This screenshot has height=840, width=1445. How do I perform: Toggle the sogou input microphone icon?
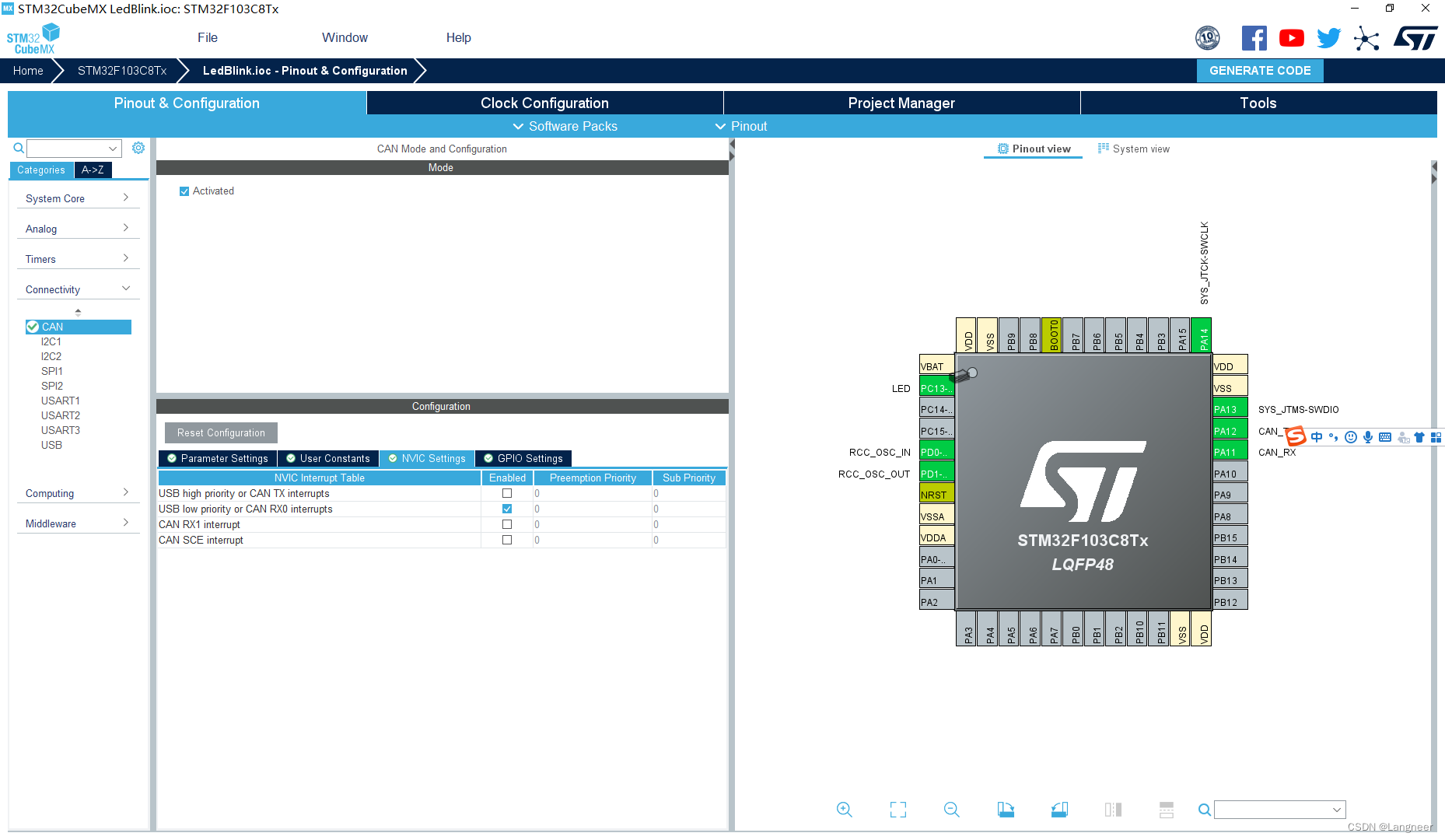(x=1368, y=437)
